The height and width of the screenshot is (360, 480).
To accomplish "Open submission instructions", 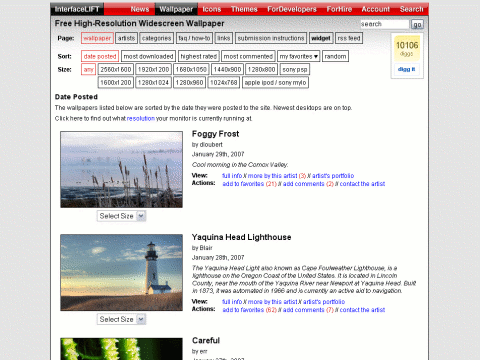I will coord(271,38).
